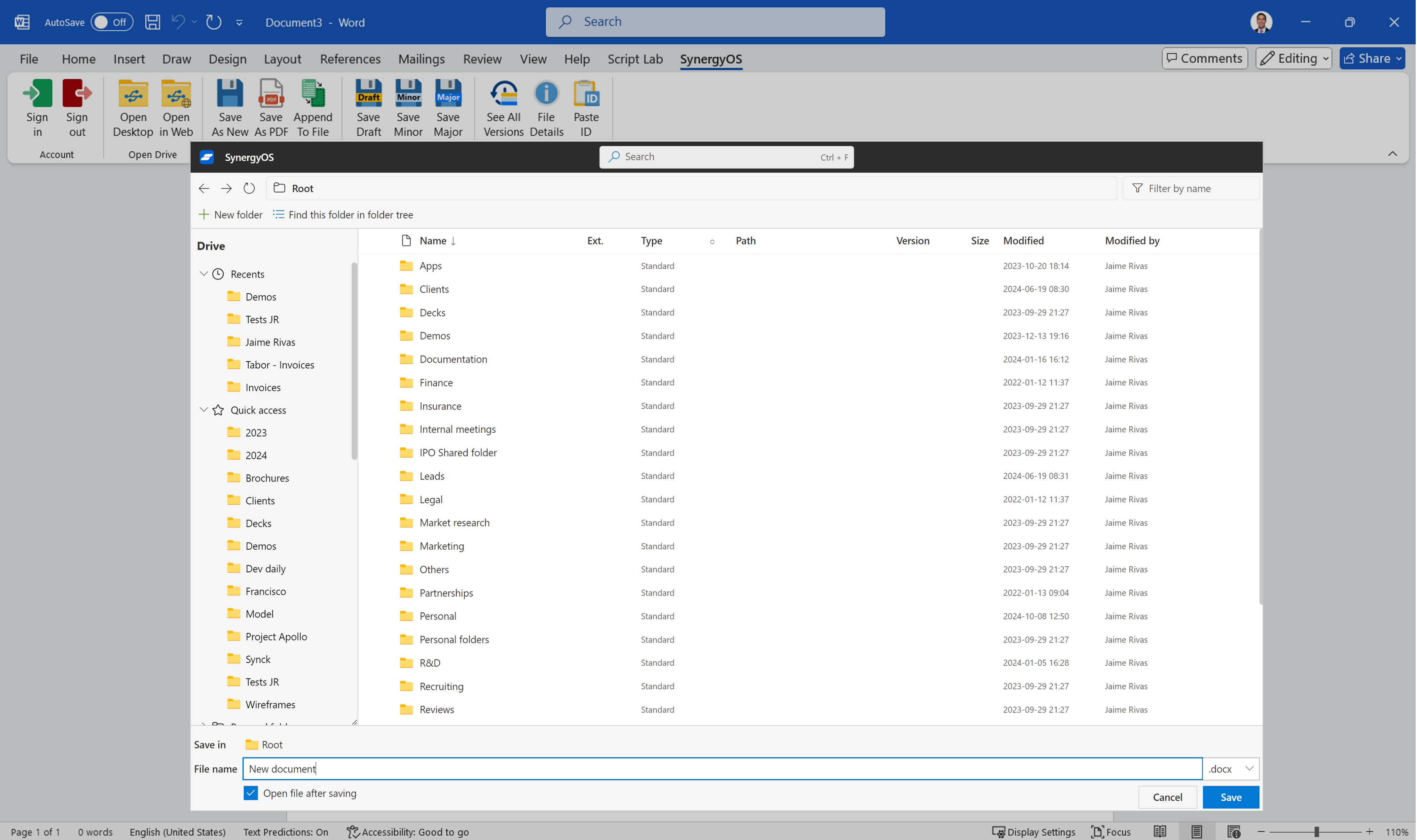Viewport: 1417px width, 840px height.
Task: Sort by the Name column header
Action: click(x=437, y=240)
